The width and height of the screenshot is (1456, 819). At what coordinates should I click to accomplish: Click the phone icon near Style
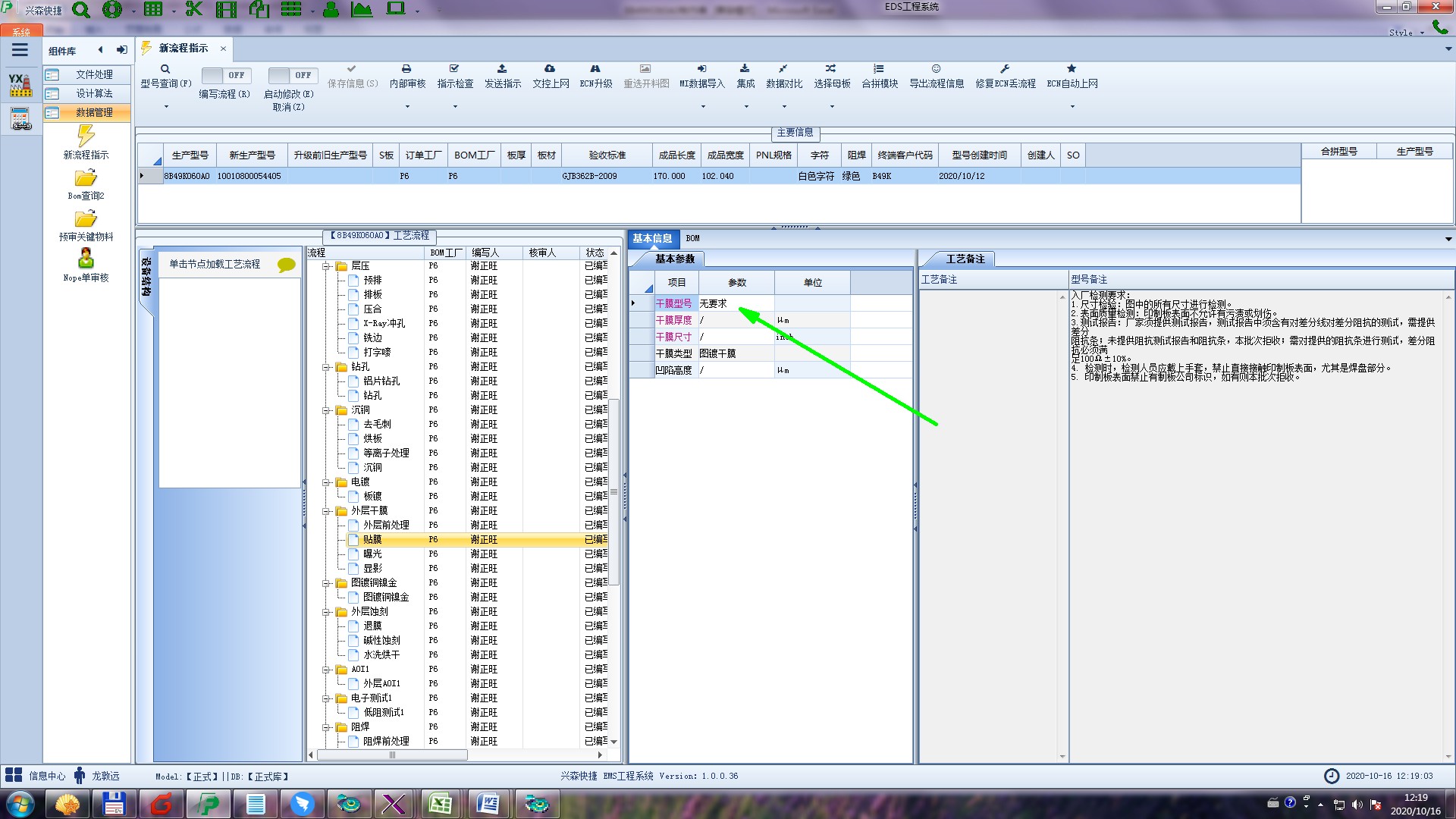(x=1439, y=27)
